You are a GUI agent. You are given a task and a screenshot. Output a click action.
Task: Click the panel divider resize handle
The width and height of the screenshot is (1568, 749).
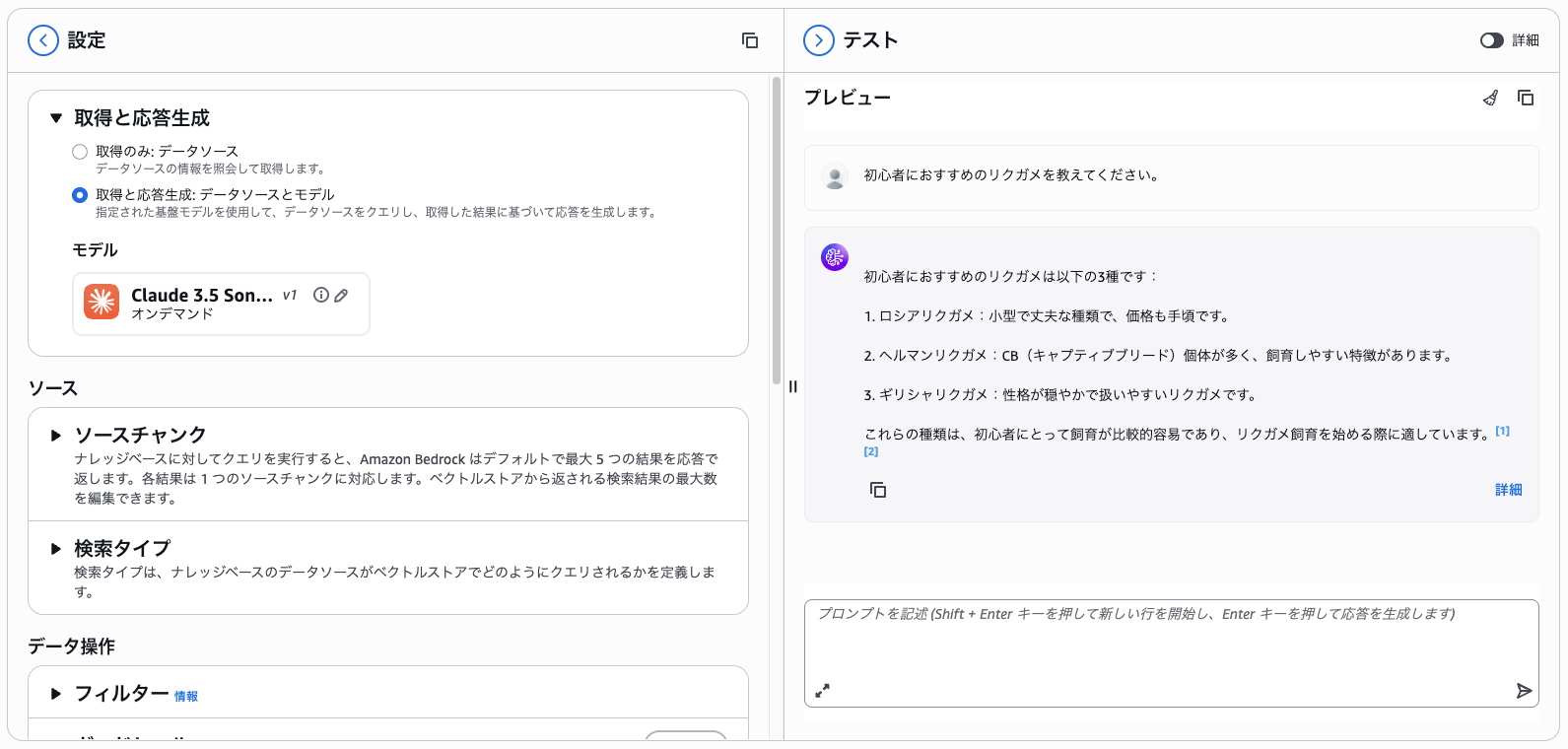[792, 386]
